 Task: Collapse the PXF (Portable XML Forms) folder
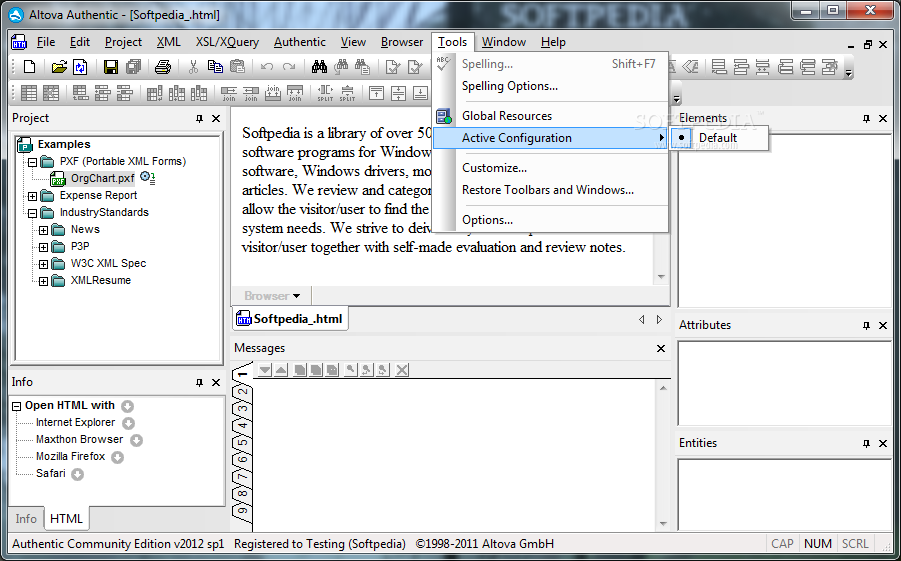pos(32,162)
